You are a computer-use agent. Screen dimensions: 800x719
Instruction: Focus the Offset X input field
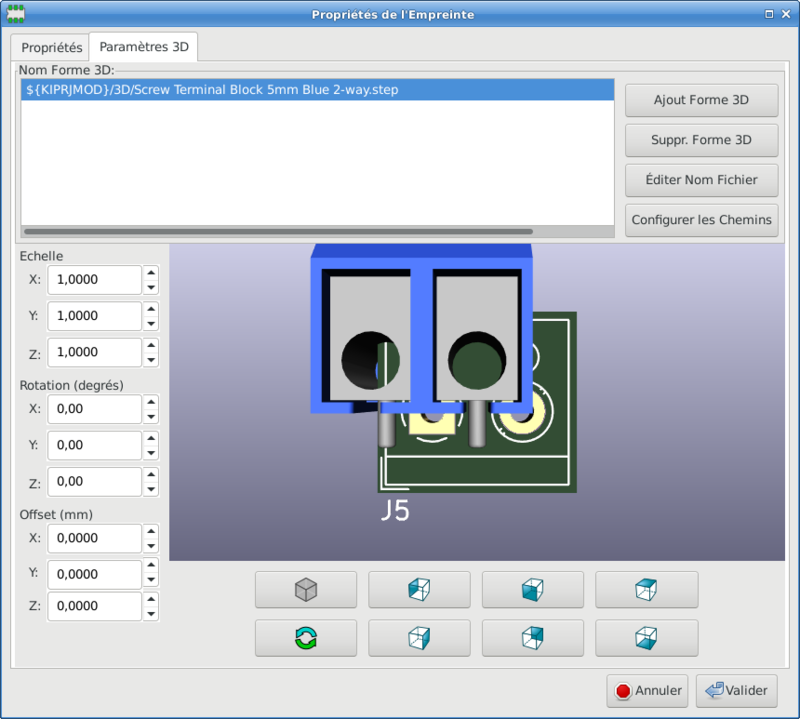pyautogui.click(x=94, y=538)
